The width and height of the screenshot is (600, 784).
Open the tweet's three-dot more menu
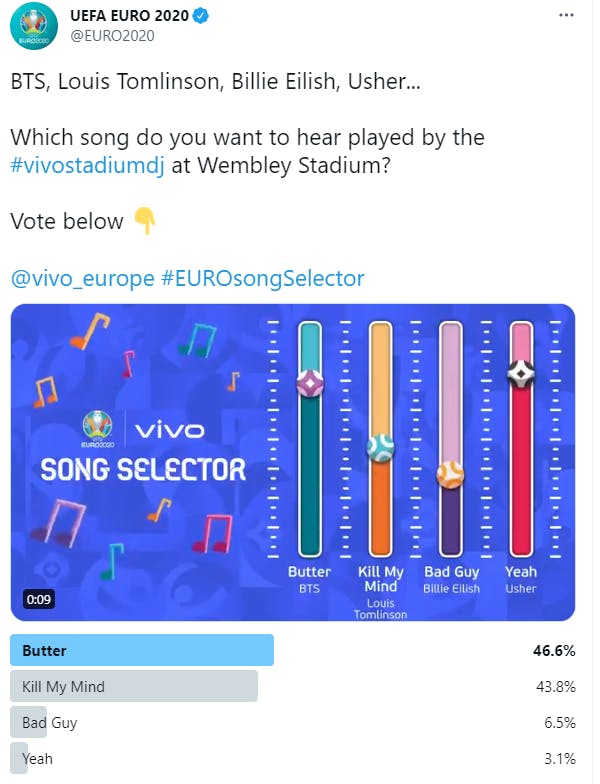[566, 15]
